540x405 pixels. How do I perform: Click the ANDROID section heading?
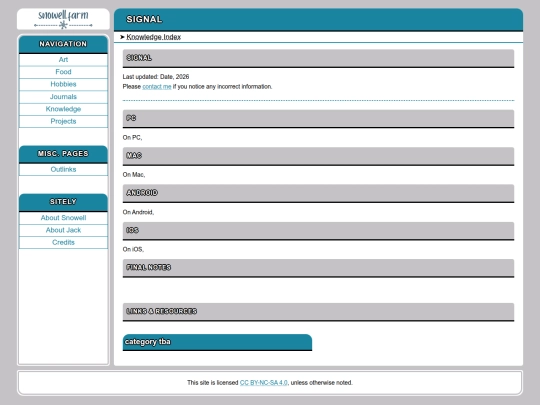(318, 193)
